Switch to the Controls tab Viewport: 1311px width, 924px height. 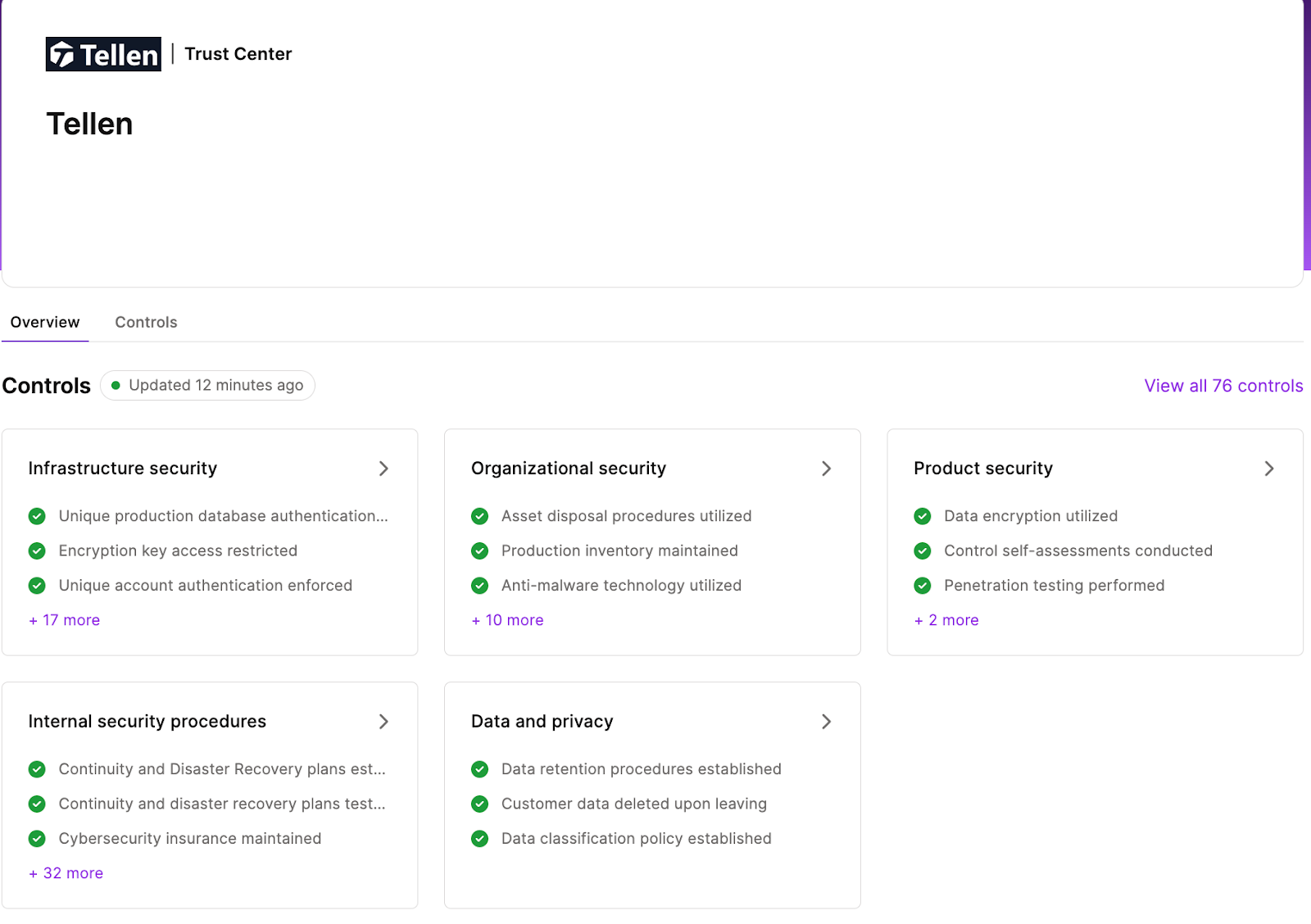point(146,322)
